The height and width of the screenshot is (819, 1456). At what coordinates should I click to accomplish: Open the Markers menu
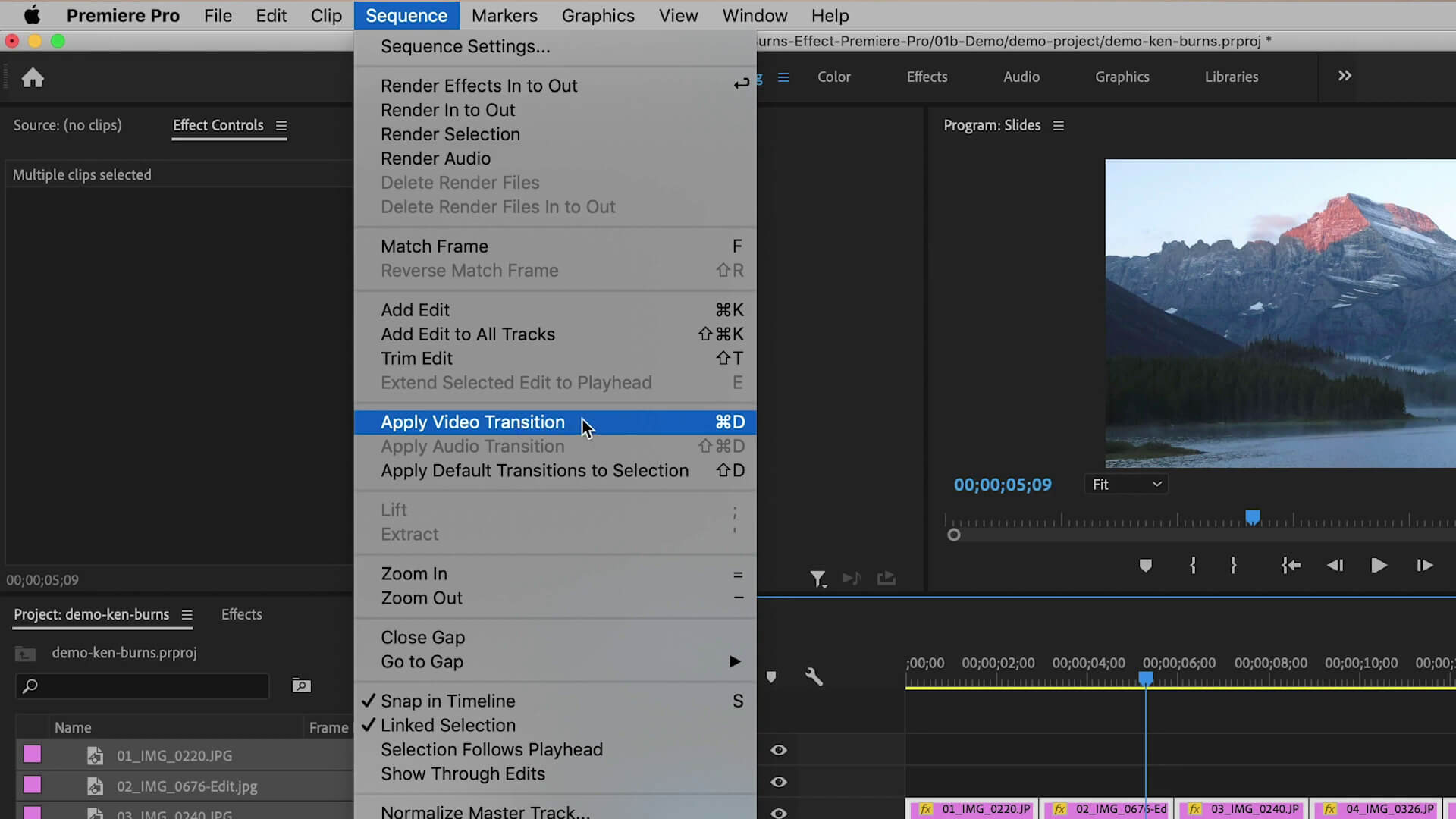tap(504, 15)
